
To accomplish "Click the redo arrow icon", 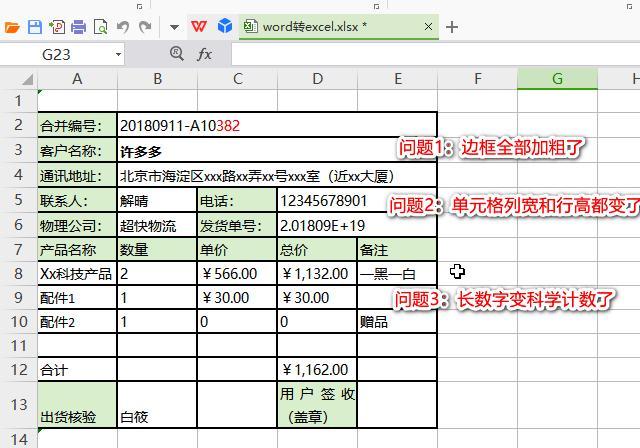I will pyautogui.click(x=145, y=27).
